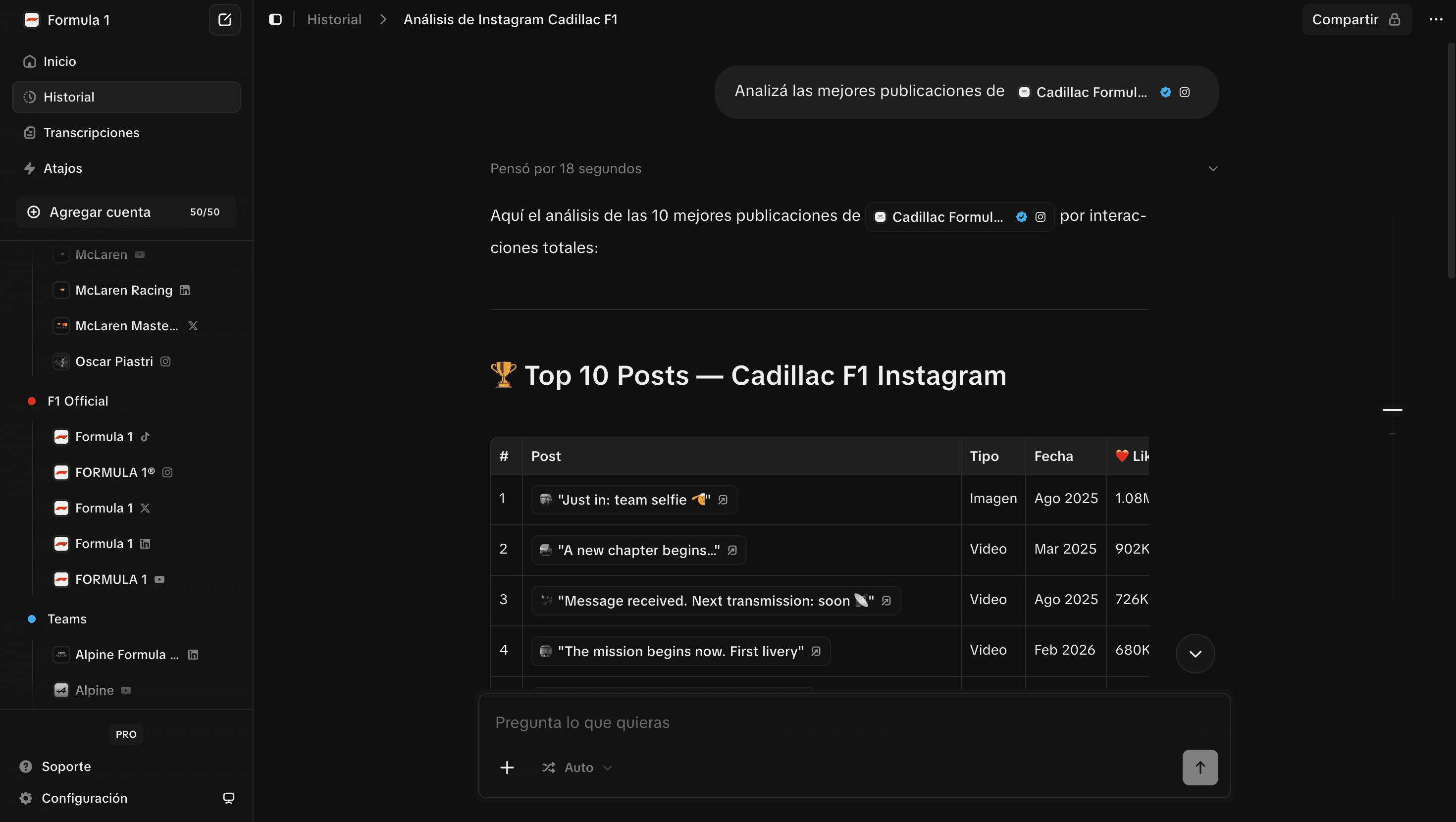Click the plus attachment button
Viewport: 1456px width, 822px height.
pyautogui.click(x=507, y=767)
